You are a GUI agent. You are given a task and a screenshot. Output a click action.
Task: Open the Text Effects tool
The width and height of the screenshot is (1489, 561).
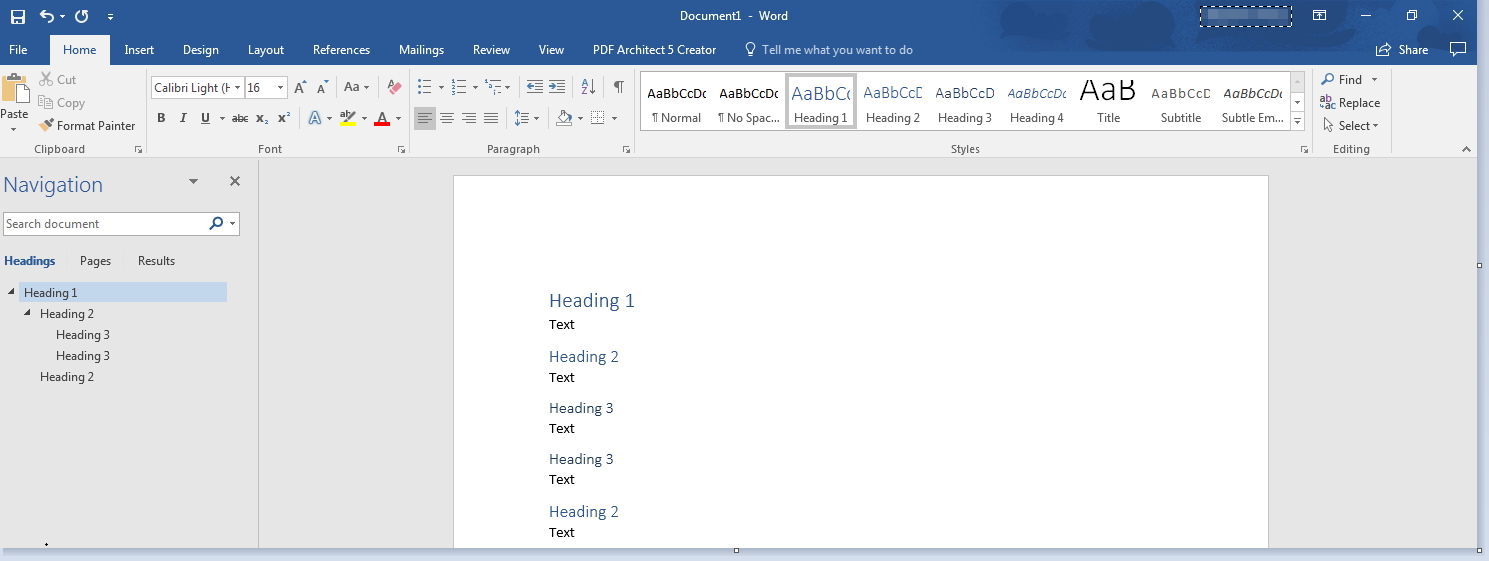pos(315,118)
